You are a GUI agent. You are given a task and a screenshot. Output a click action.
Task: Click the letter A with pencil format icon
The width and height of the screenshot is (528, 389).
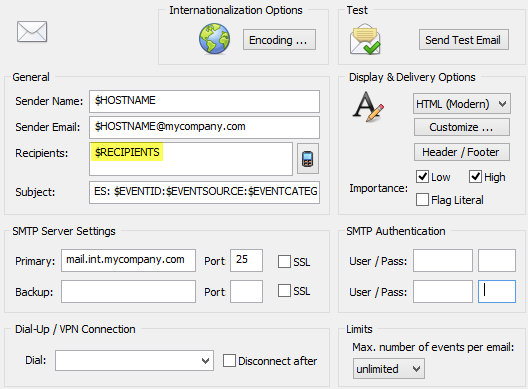(368, 107)
